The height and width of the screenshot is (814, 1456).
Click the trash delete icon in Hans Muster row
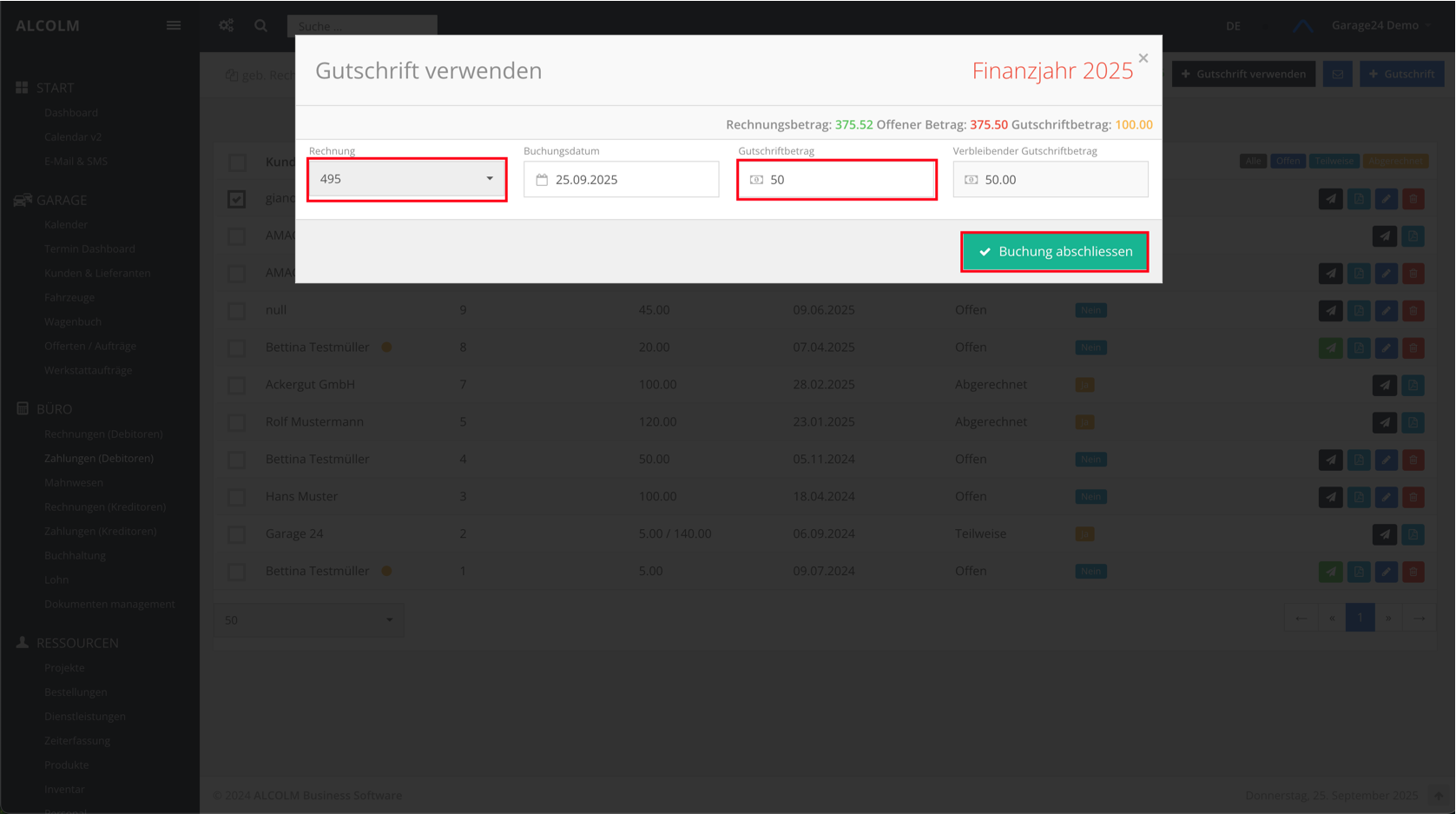(x=1413, y=497)
